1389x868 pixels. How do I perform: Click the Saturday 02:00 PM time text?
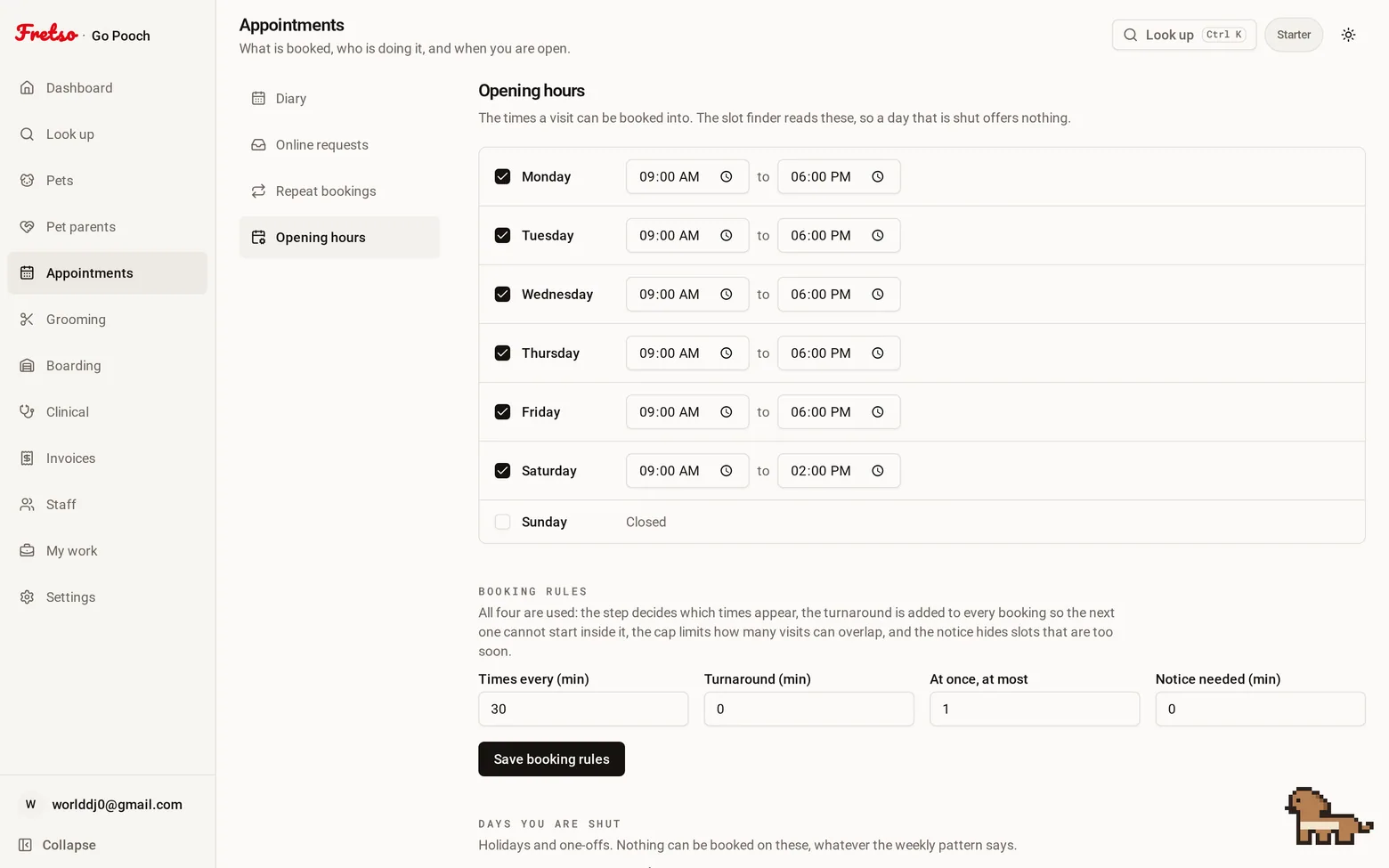(x=821, y=470)
